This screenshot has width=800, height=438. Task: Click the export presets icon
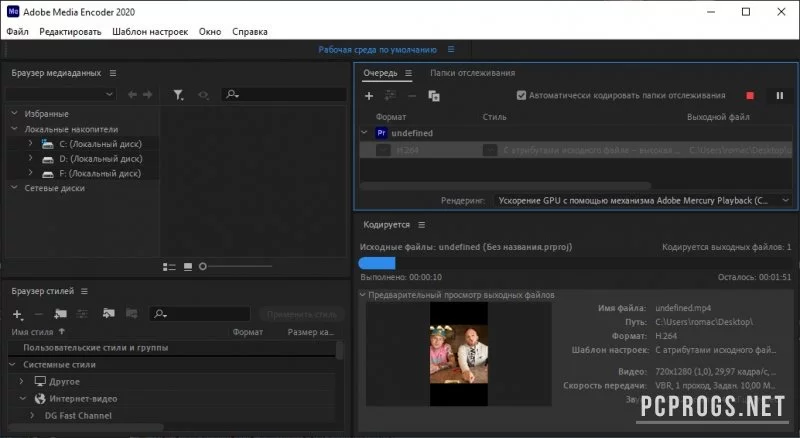pos(132,313)
